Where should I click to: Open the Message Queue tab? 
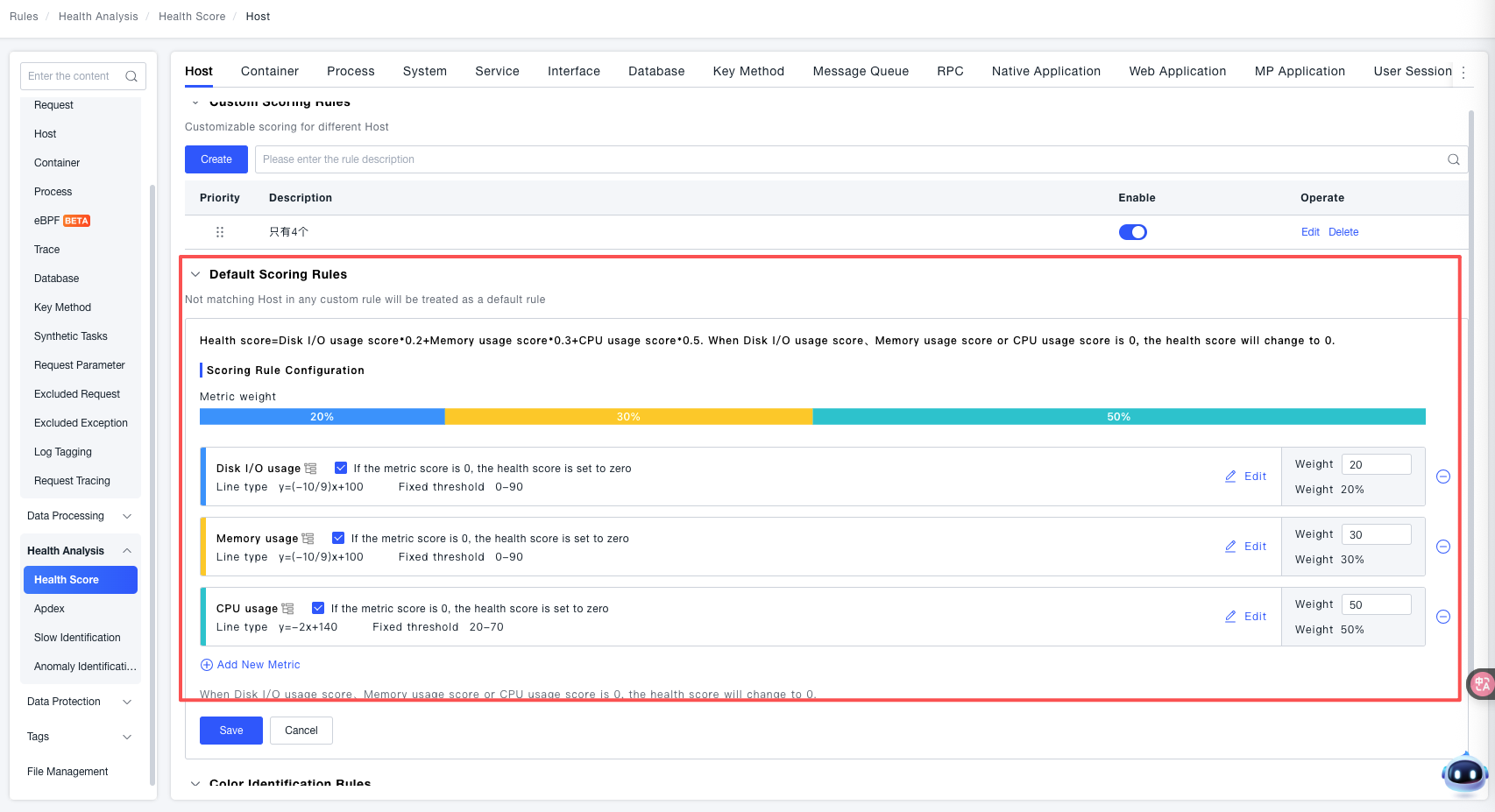(x=860, y=71)
